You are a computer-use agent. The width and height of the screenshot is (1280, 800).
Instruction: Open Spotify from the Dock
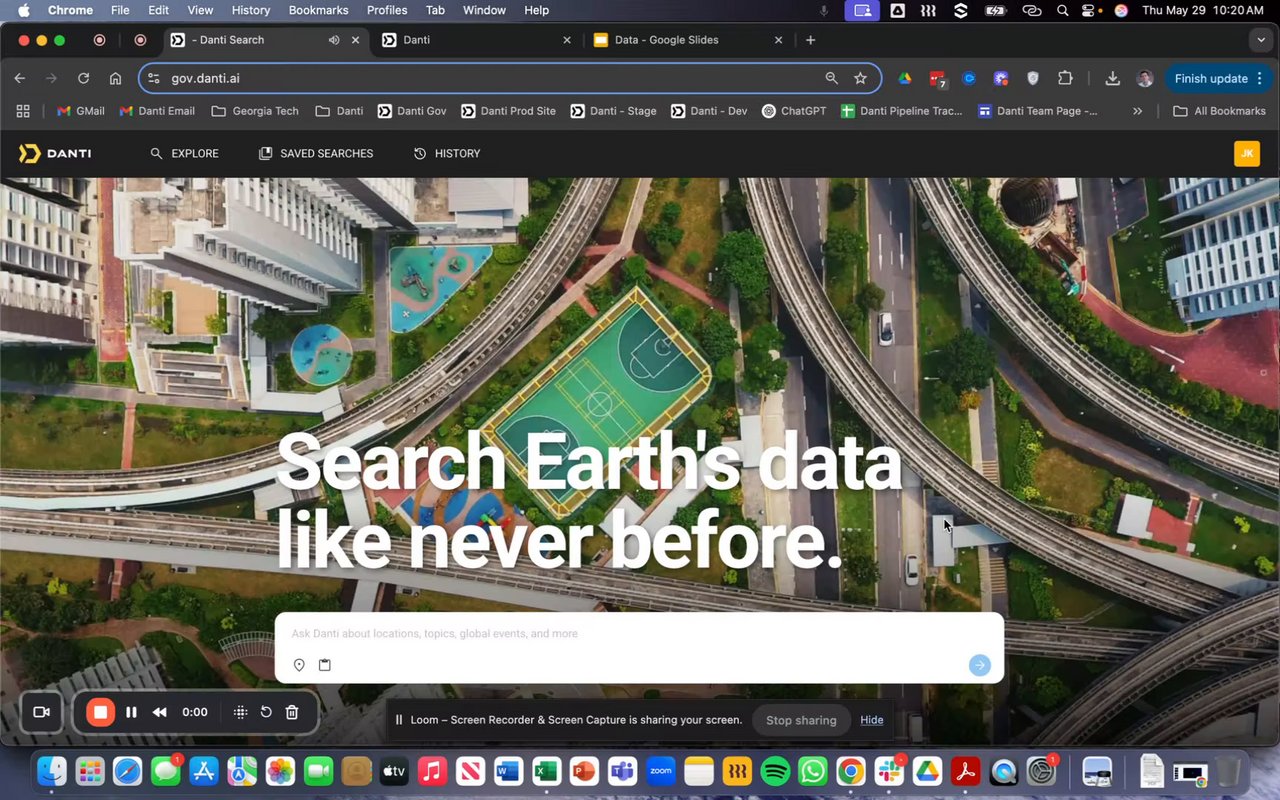click(x=775, y=771)
